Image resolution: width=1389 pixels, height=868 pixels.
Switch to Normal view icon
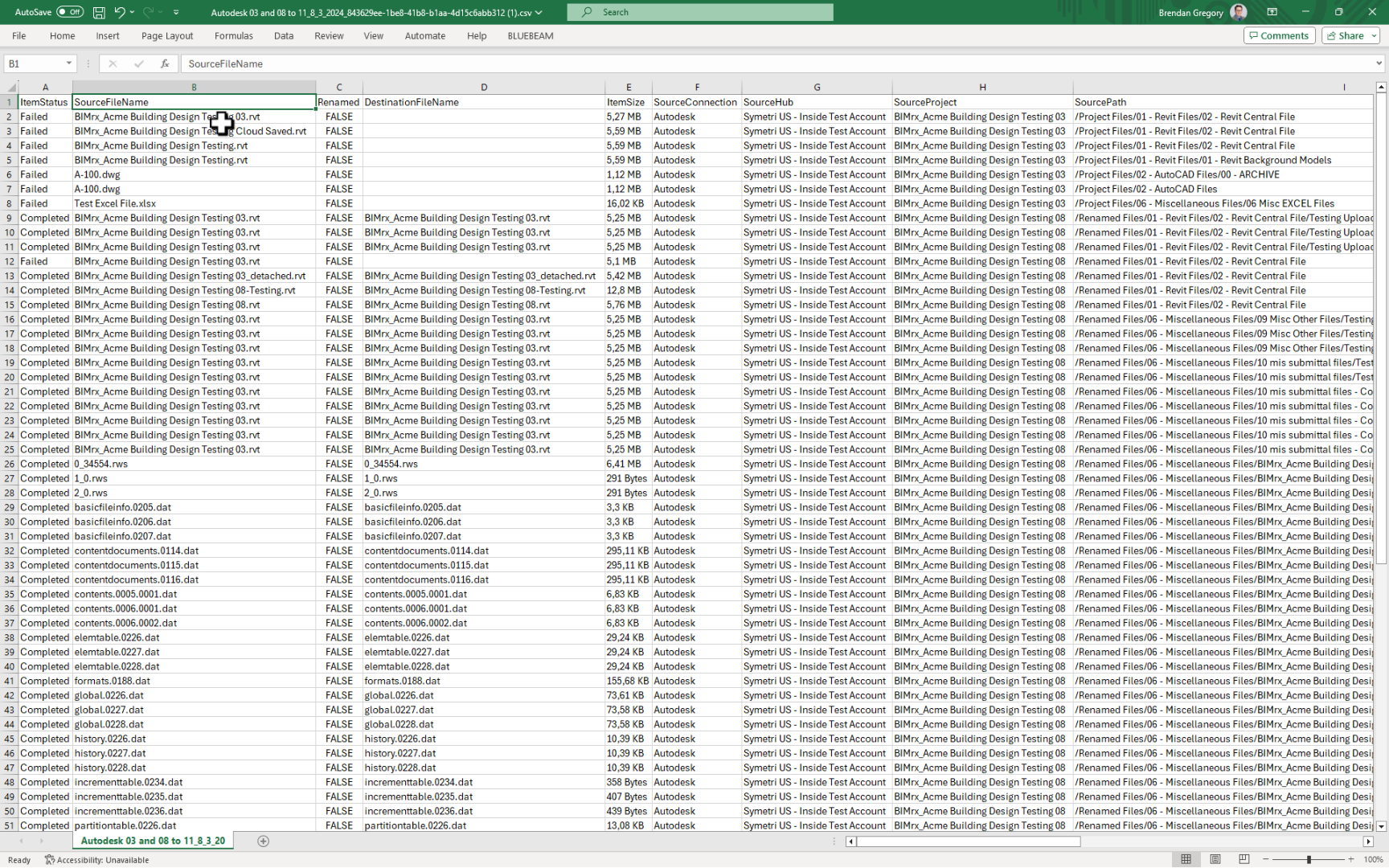(x=1186, y=860)
